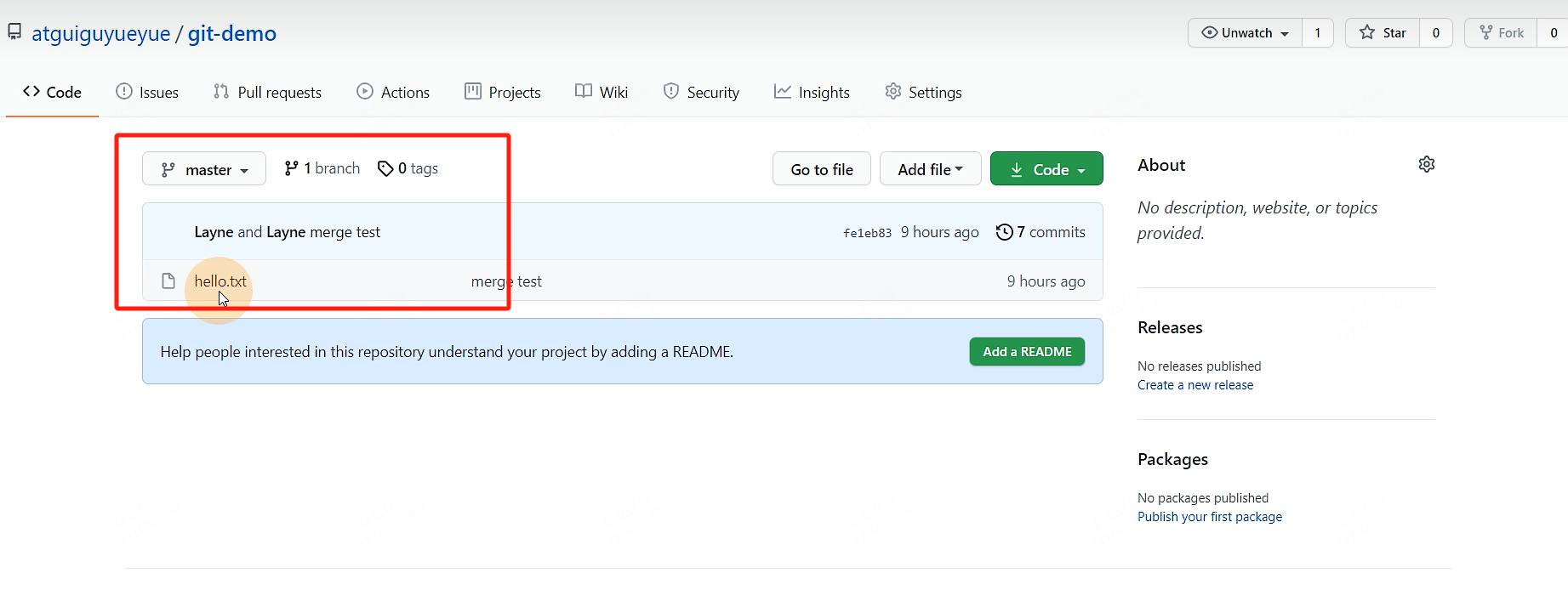Switch to the Issues tab
Viewport: 1568px width, 590px height.
coord(147,92)
